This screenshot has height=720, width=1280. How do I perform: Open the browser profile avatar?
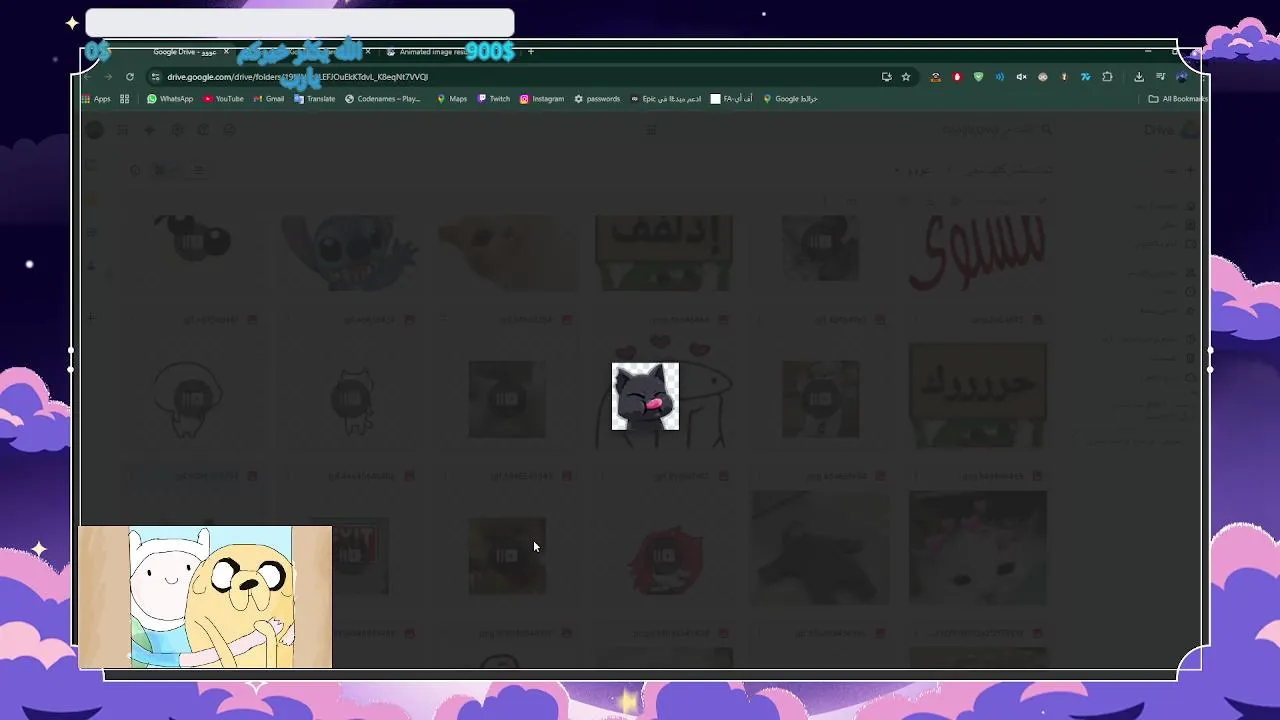click(x=1181, y=77)
